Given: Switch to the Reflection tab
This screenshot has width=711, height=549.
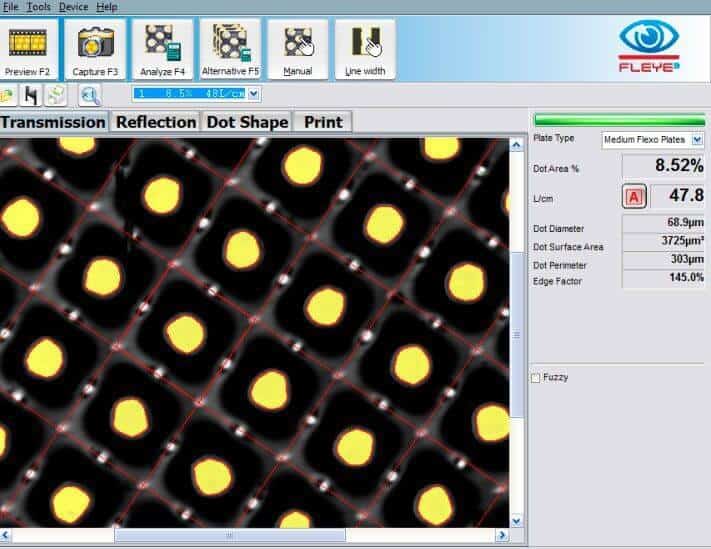Looking at the screenshot, I should 156,122.
